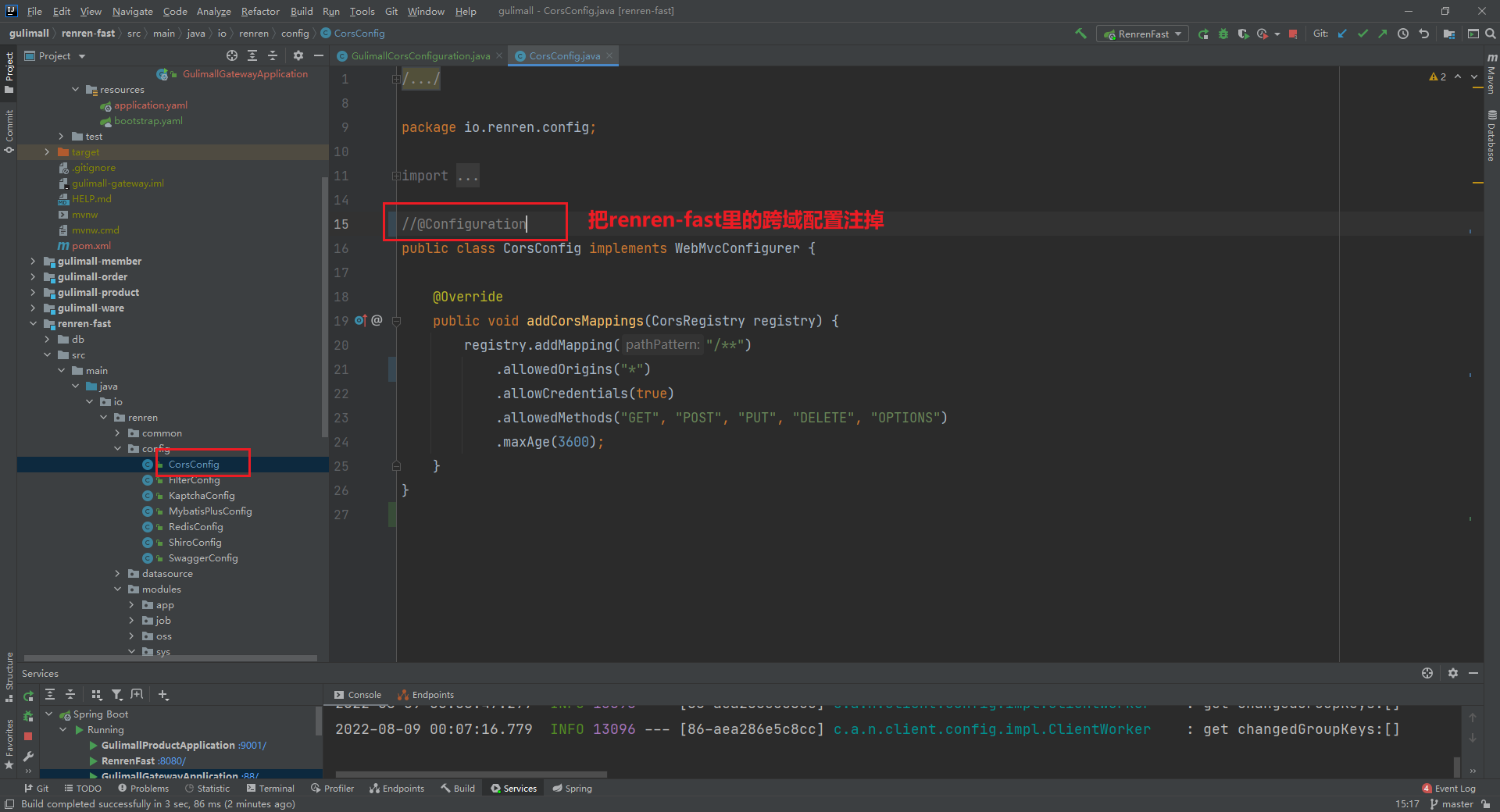The width and height of the screenshot is (1500, 812).
Task: Click the Build project hammer icon
Action: tap(1081, 34)
